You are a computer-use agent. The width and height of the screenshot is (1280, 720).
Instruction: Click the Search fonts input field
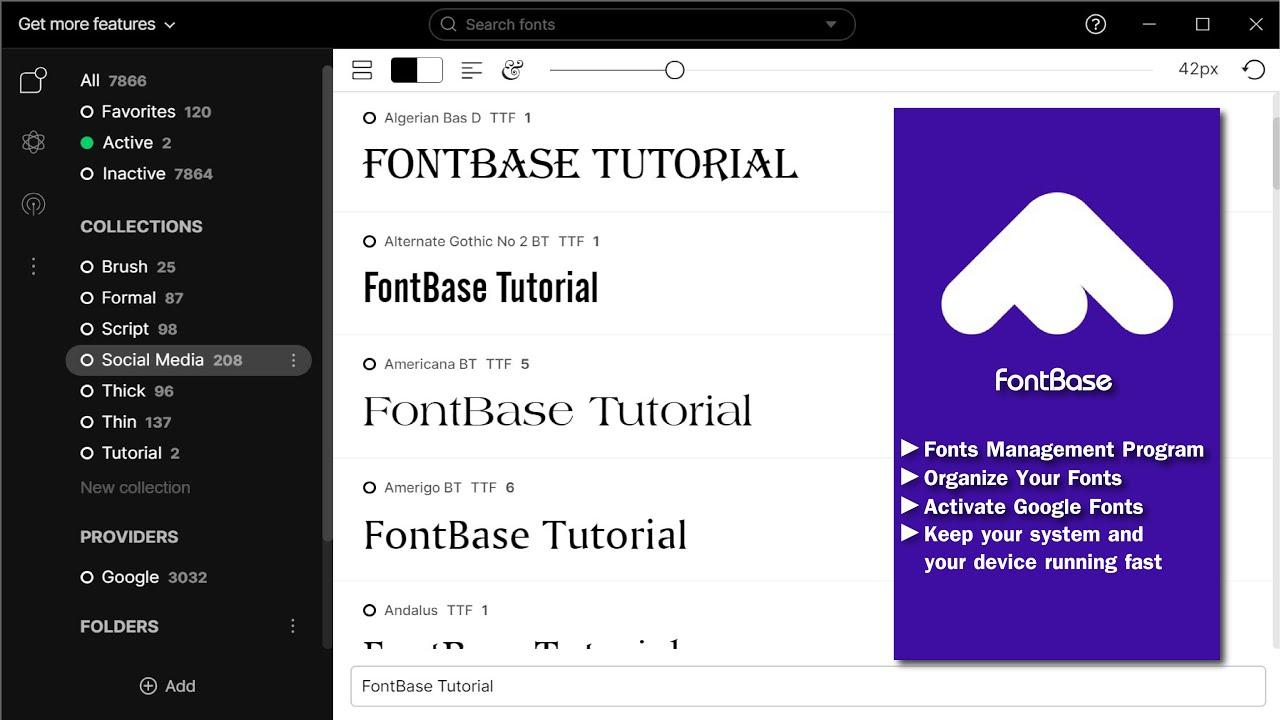click(x=642, y=24)
